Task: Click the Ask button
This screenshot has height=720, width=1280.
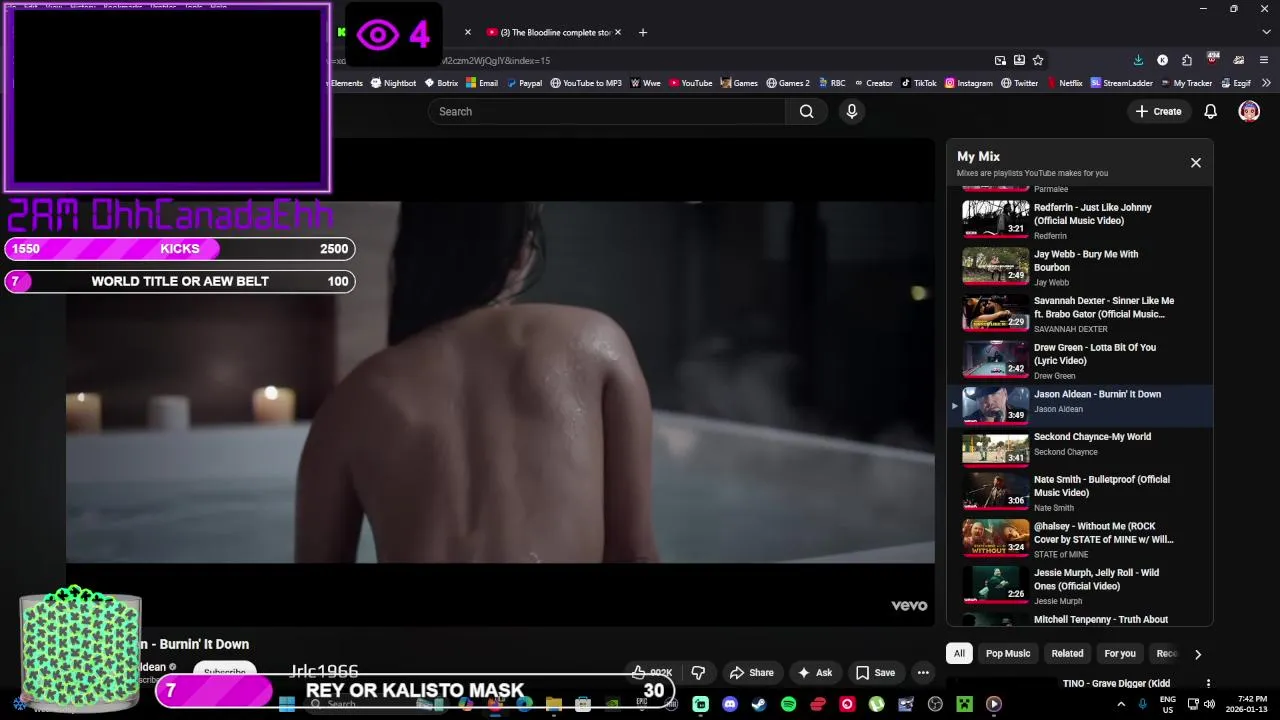Action: click(814, 673)
